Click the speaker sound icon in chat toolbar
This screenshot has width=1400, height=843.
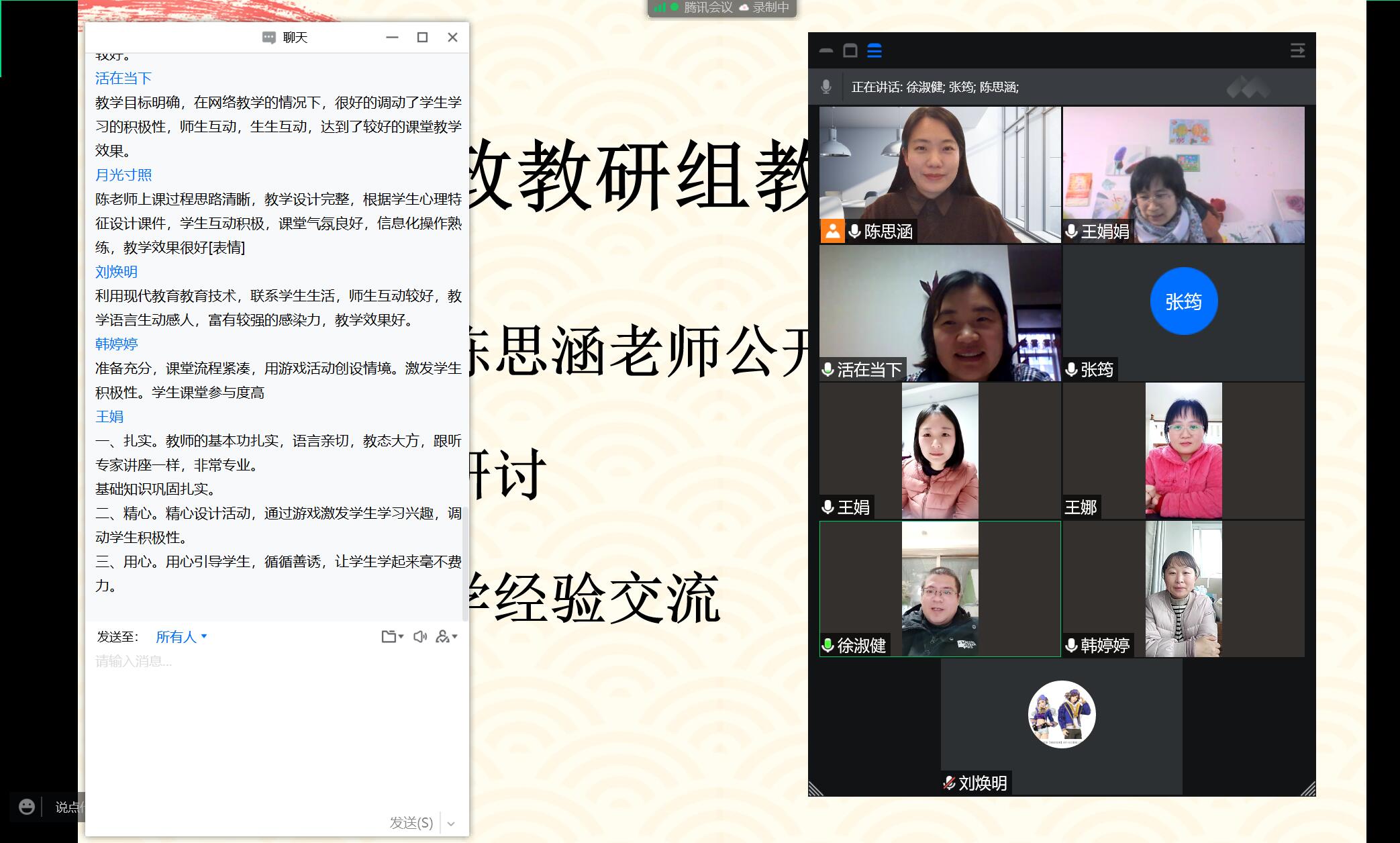click(419, 636)
